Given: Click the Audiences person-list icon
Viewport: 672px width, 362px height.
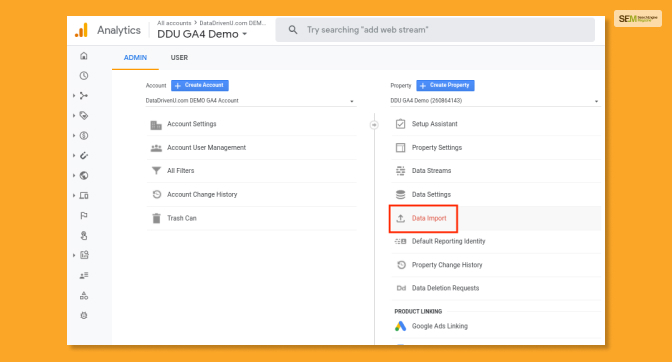Looking at the screenshot, I should pyautogui.click(x=84, y=275).
